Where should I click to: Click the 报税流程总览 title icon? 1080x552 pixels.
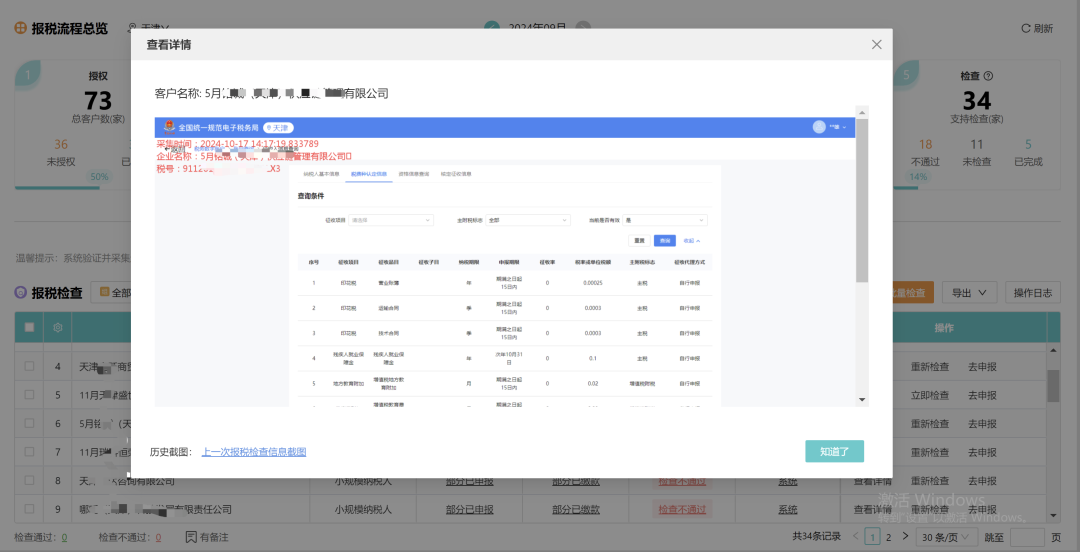click(x=21, y=28)
